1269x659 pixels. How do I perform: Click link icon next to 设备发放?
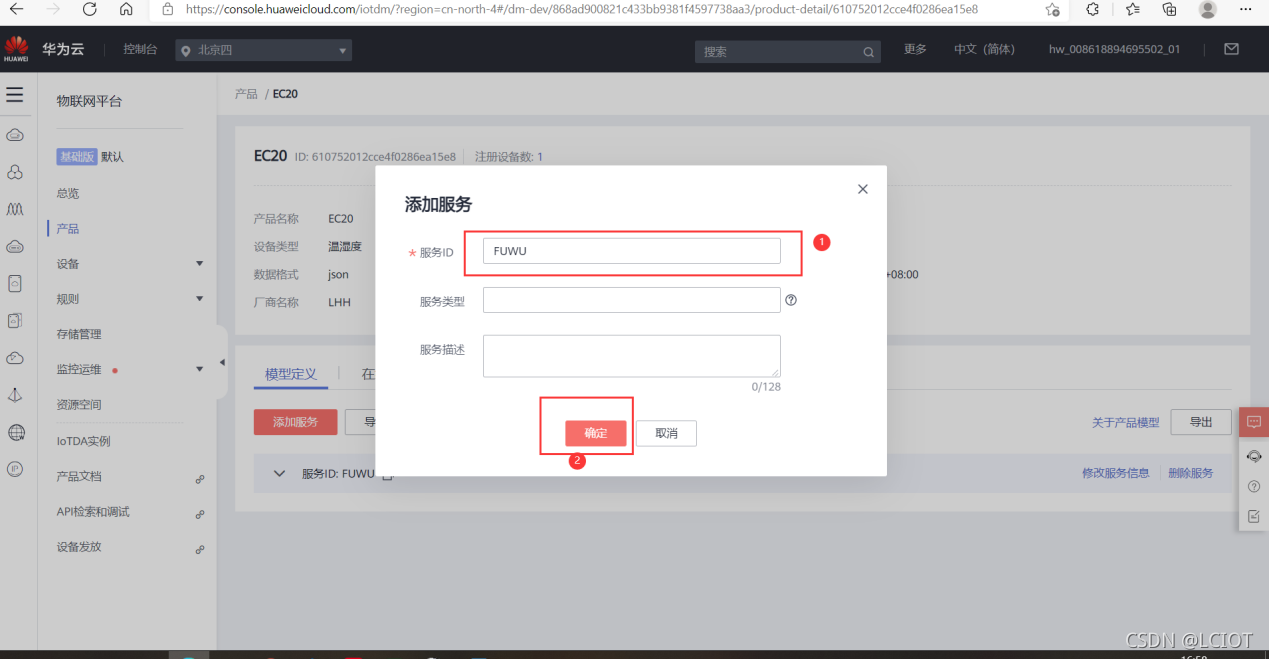(200, 549)
